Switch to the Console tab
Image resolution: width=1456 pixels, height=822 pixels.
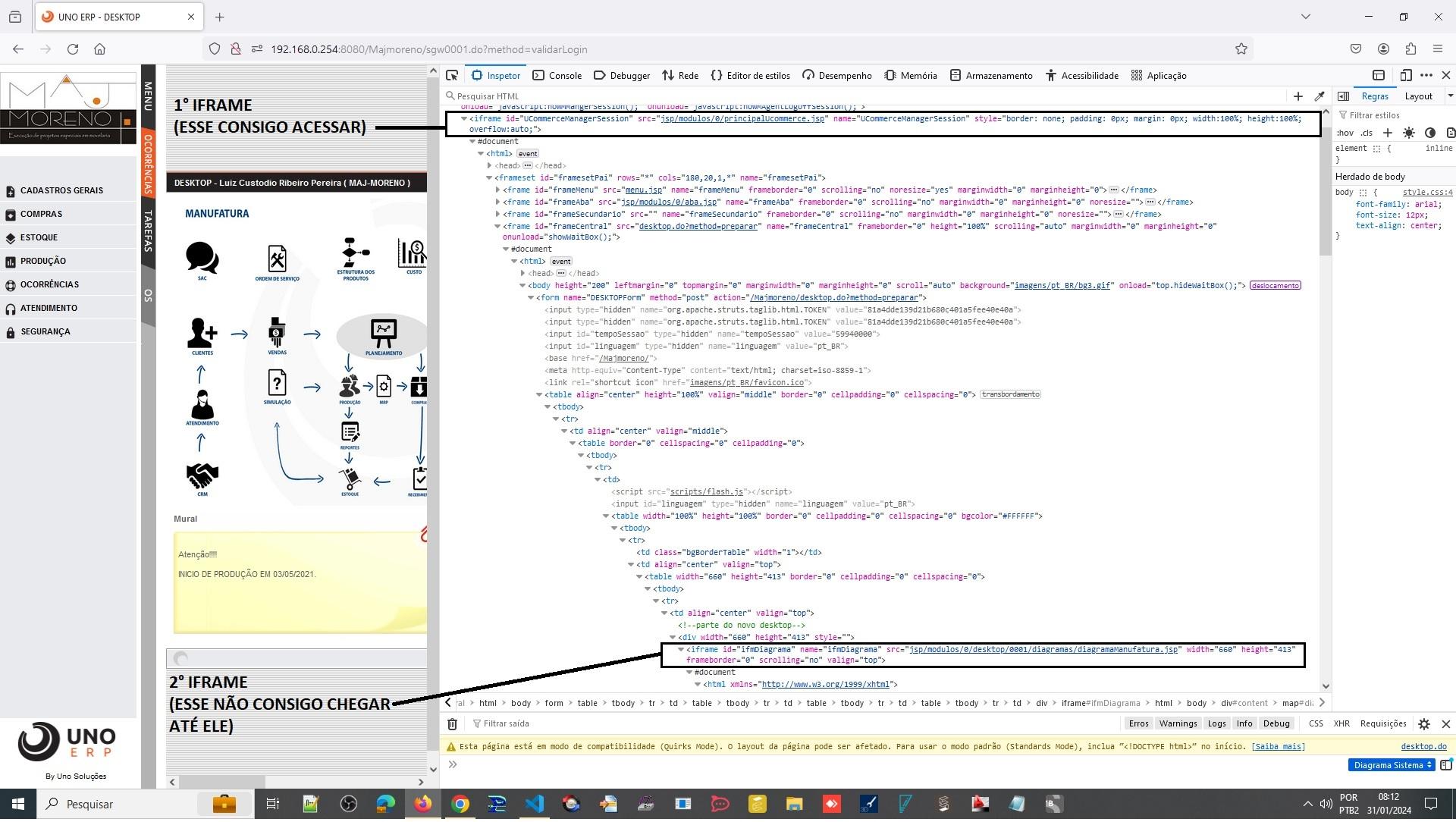tap(557, 75)
